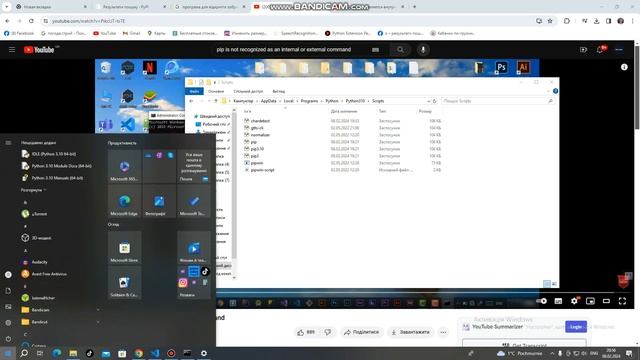The height and width of the screenshot is (360, 640).
Task: Open a new Chrome tab
Action: (414, 7)
